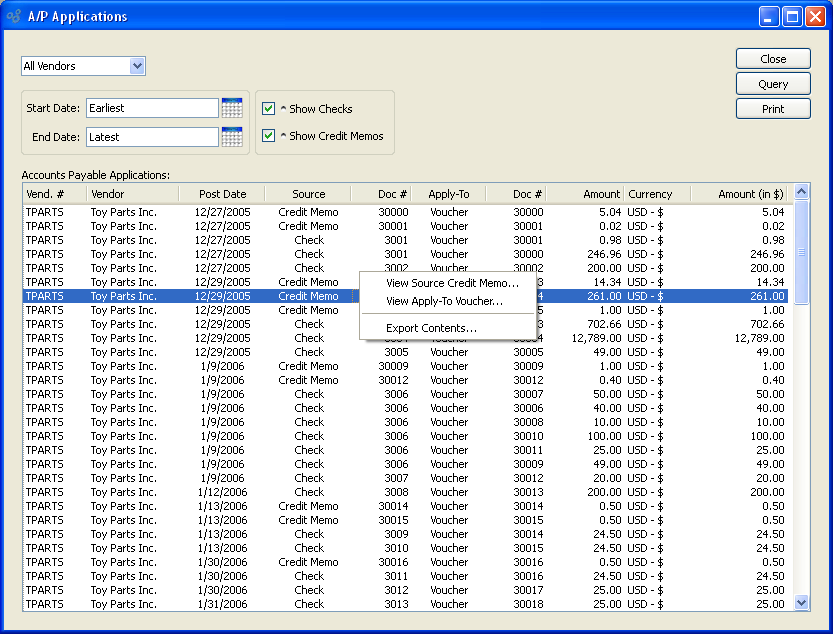This screenshot has width=833, height=634.
Task: Open the End Date calendar picker
Action: 232,137
